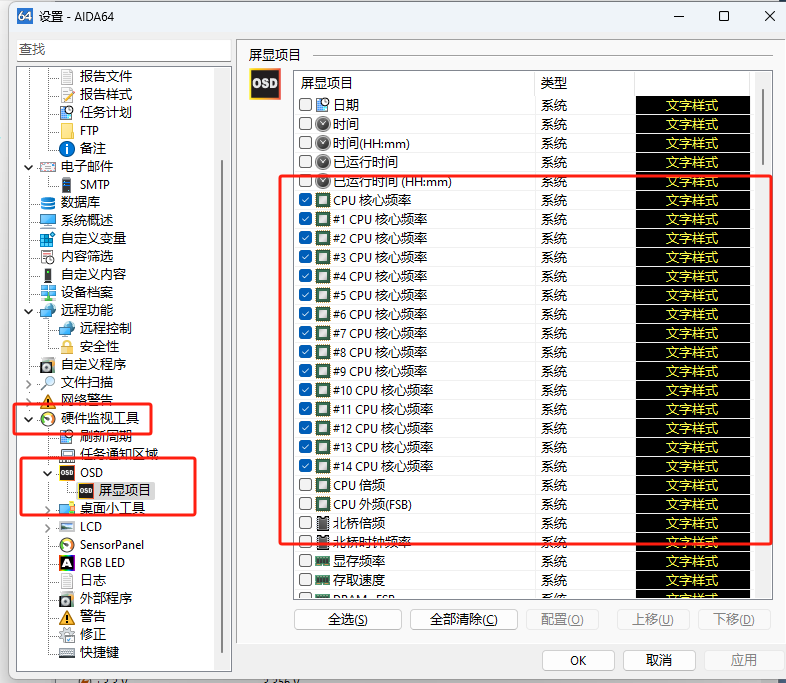The width and height of the screenshot is (786, 683).
Task: Select the 安全性 lock icon
Action: [67, 347]
